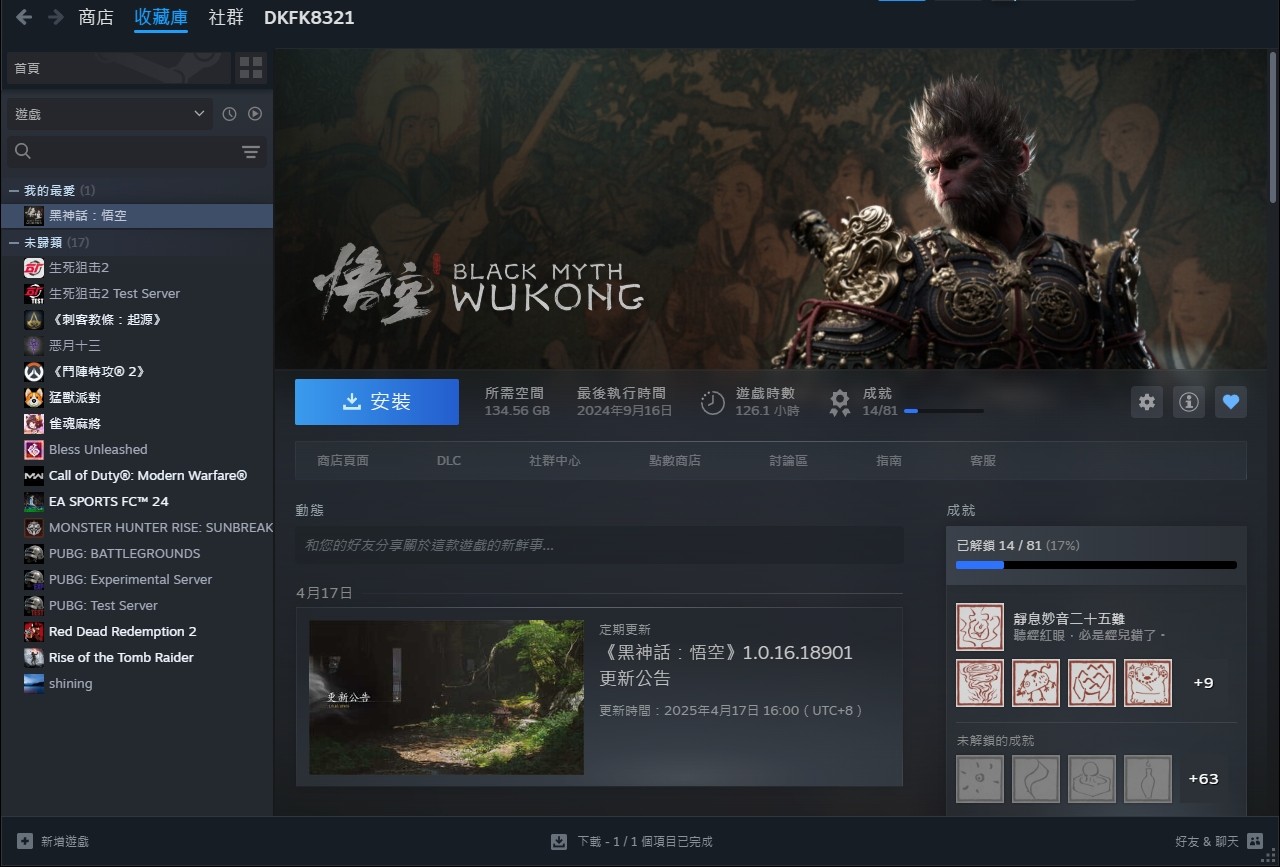1280x867 pixels.
Task: Go back with the left arrow
Action: point(24,17)
